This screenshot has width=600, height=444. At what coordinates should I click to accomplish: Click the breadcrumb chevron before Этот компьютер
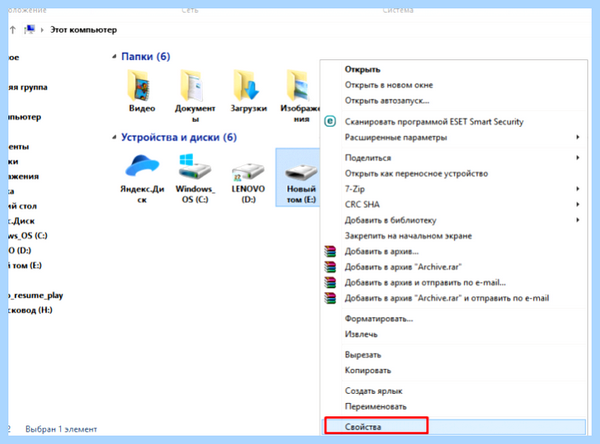point(42,30)
